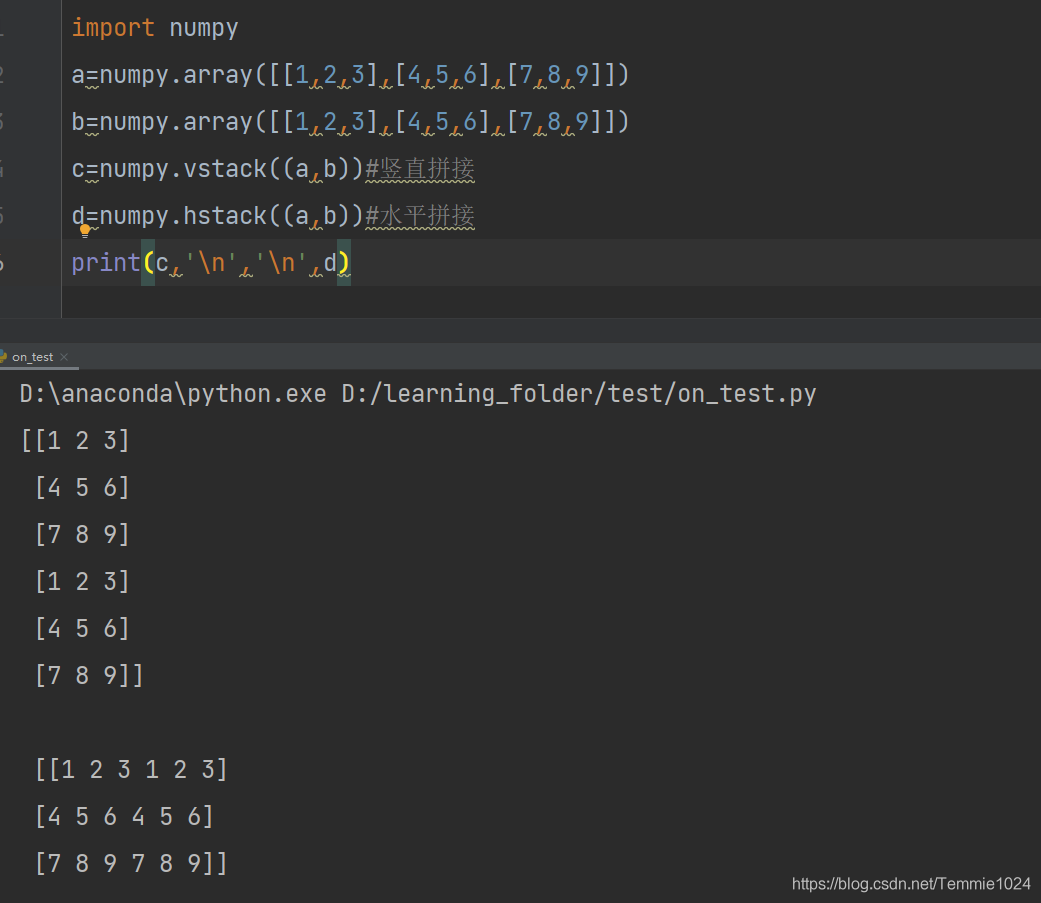Click the numpy.vstack code line
The image size is (1041, 903).
pyautogui.click(x=273, y=169)
